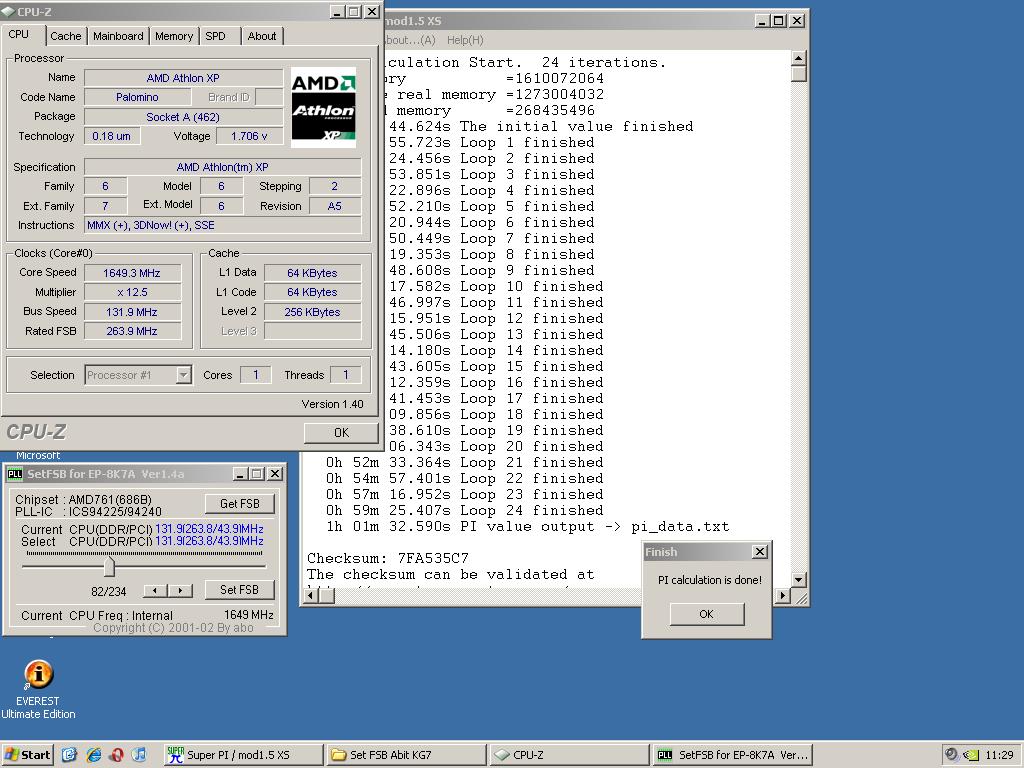
Task: Click the Loop 24 finished line
Action: pyautogui.click(x=464, y=511)
